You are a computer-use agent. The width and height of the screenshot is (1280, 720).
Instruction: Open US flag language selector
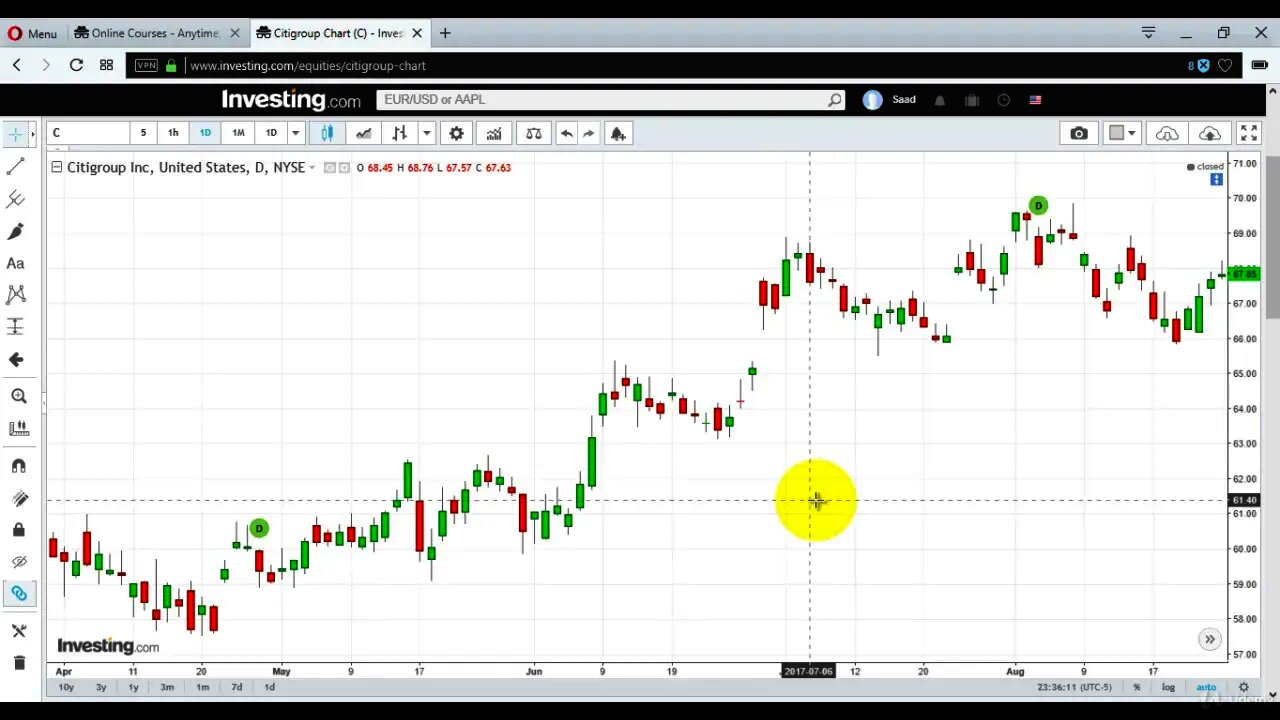point(1035,100)
